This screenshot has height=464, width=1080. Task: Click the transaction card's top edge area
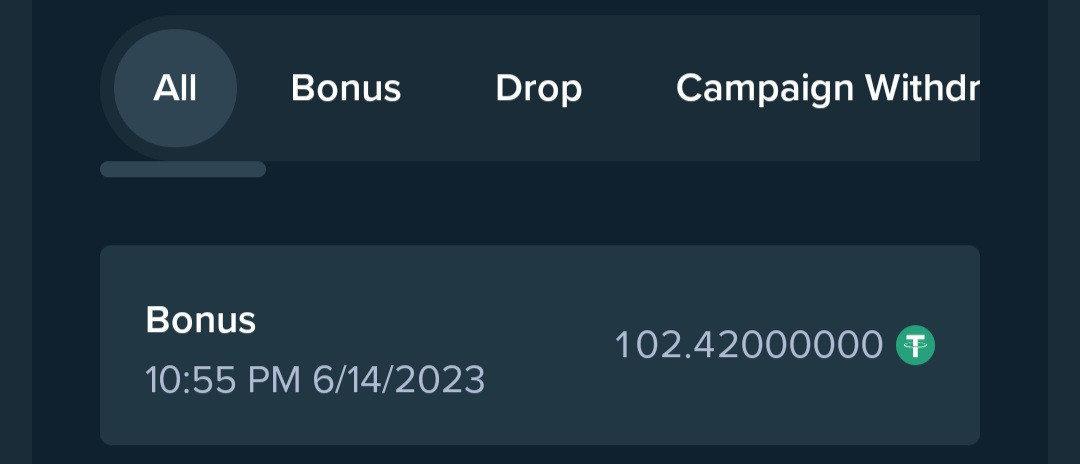(540, 262)
